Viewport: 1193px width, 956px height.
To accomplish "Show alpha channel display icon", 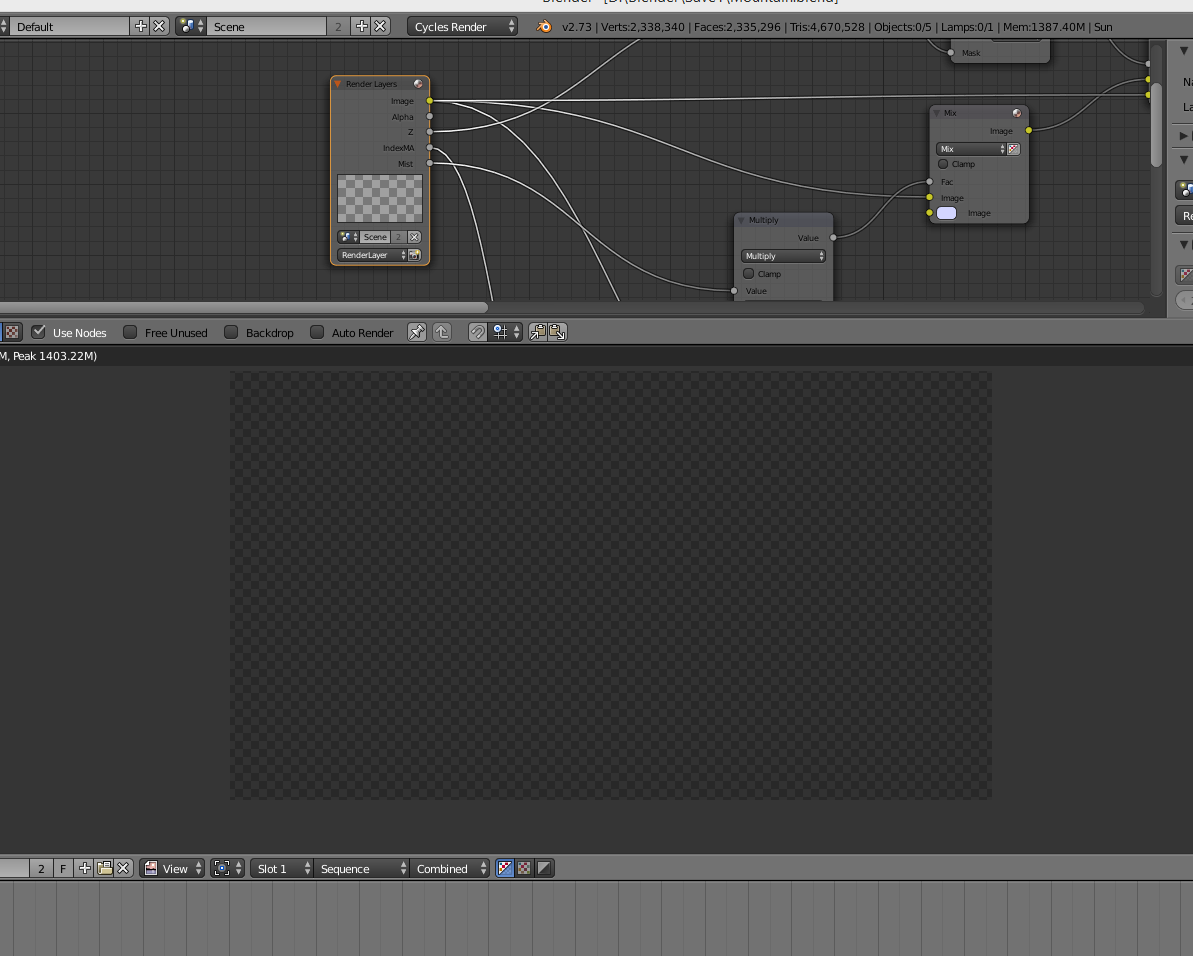I will 544,869.
